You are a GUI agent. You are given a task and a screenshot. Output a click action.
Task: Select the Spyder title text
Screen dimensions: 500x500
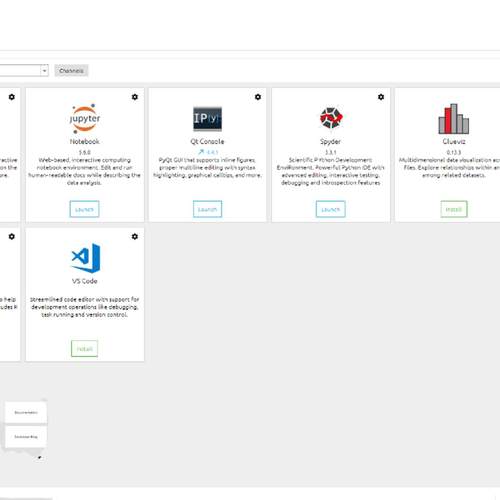tap(330, 142)
